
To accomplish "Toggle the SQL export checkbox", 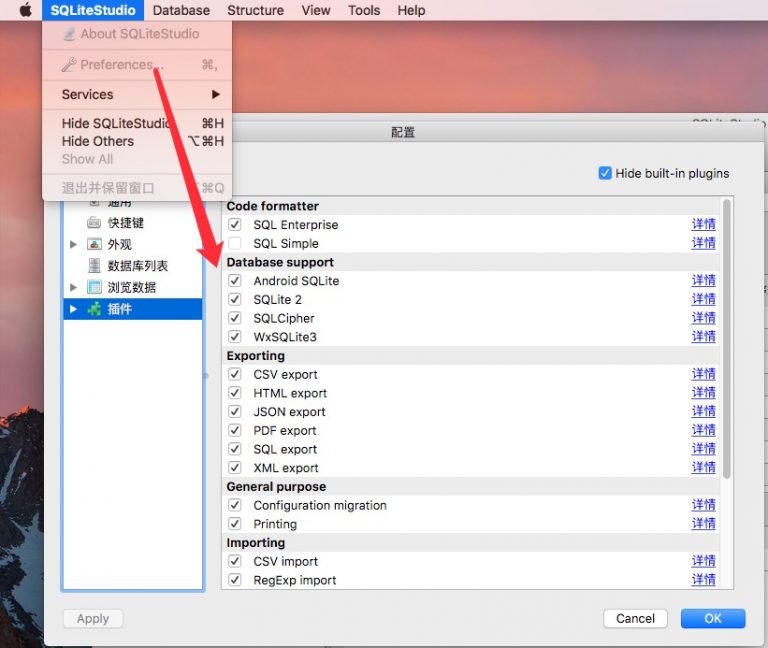I will [x=235, y=449].
